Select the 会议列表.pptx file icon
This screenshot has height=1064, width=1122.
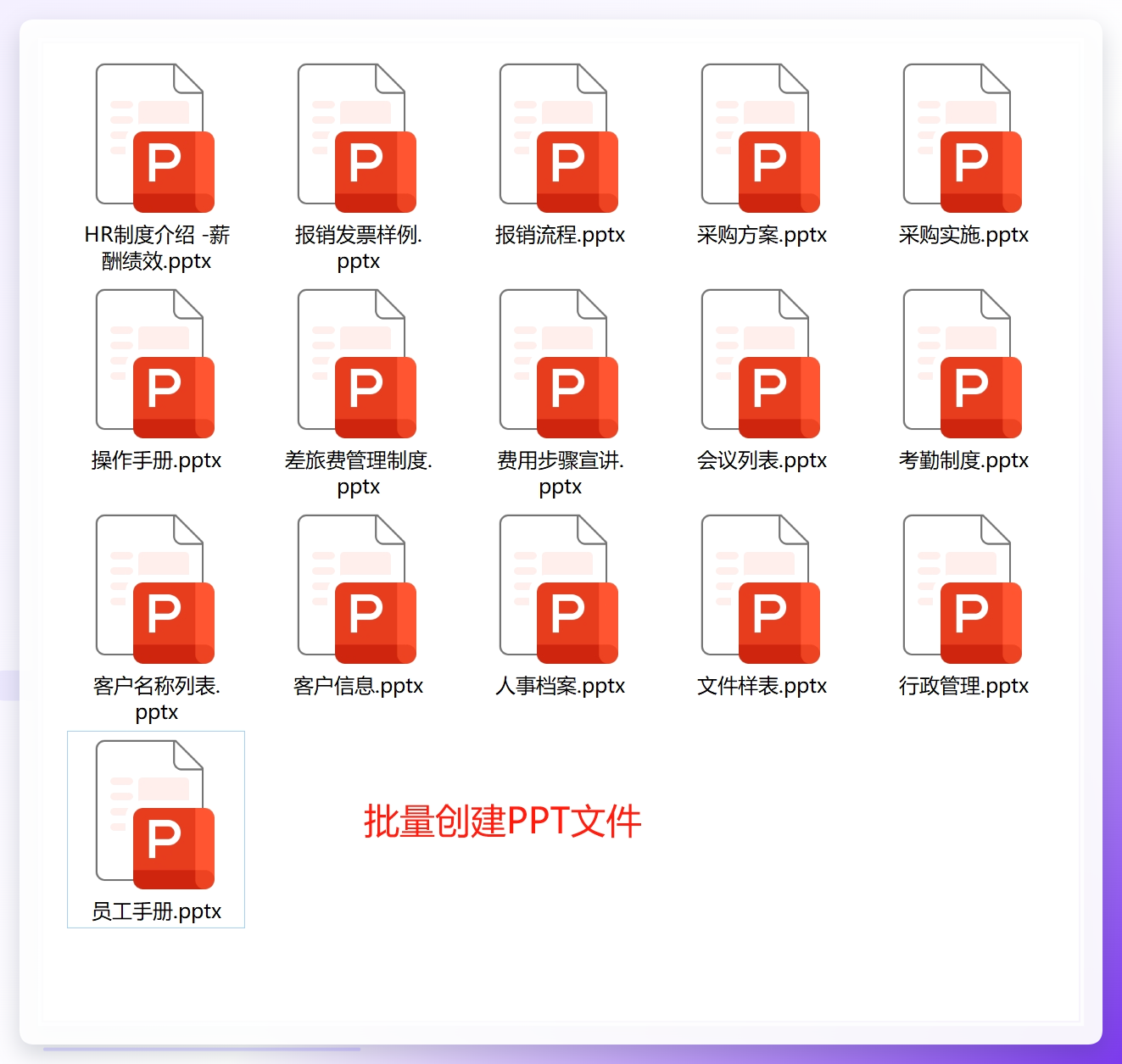[761, 364]
